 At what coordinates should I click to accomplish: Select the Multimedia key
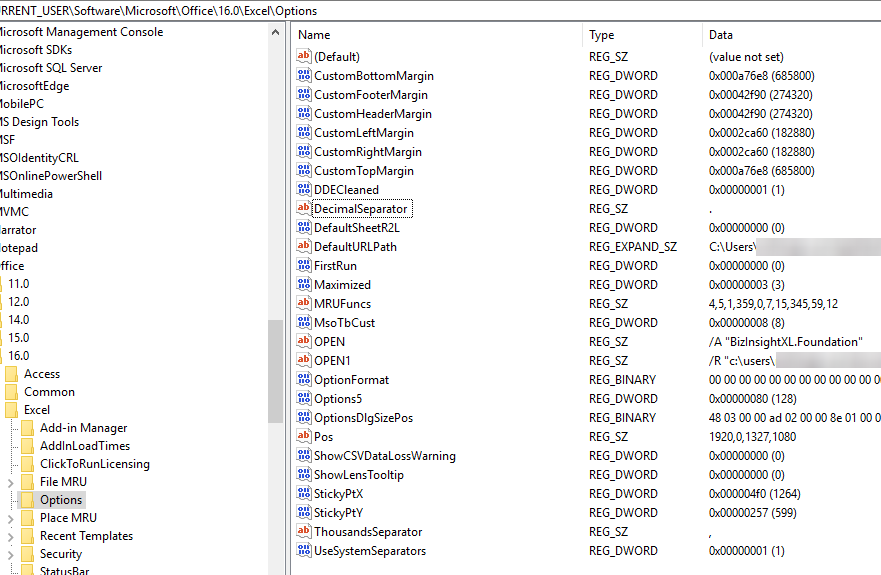(x=26, y=194)
